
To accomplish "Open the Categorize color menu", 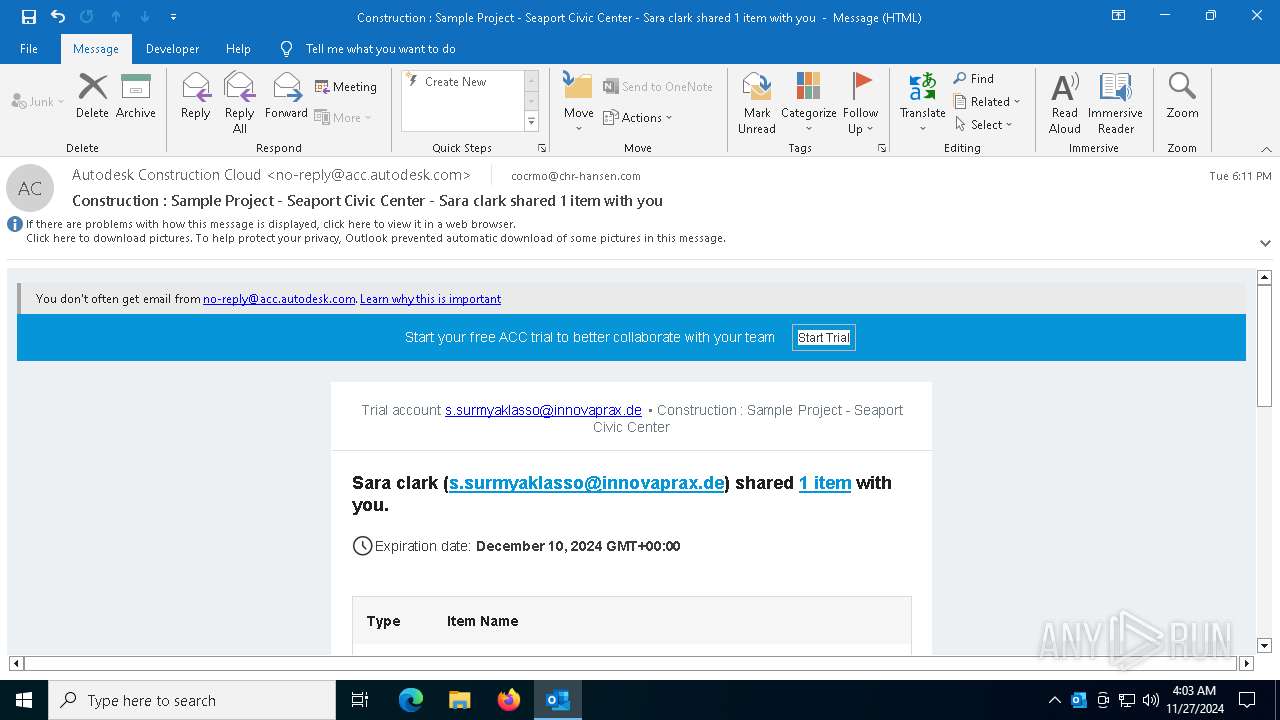I will point(808,102).
